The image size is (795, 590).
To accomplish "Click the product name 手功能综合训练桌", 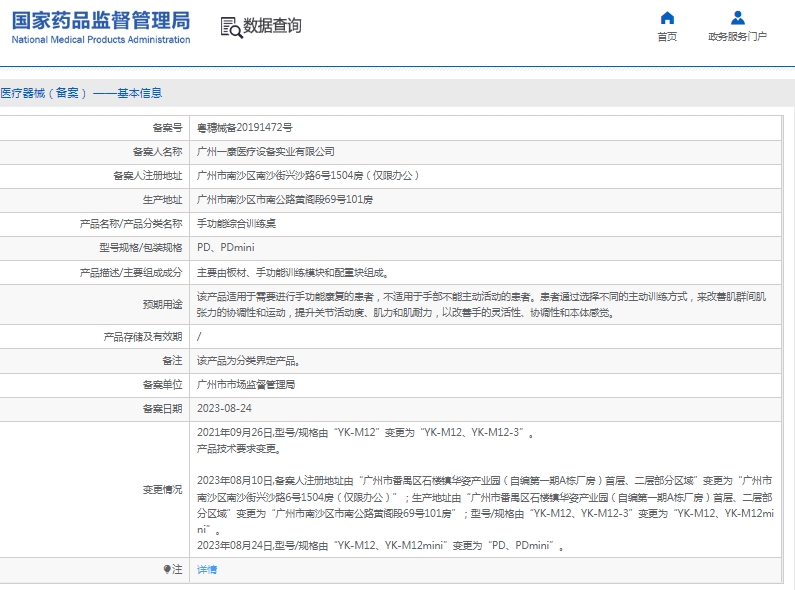I will tap(236, 224).
